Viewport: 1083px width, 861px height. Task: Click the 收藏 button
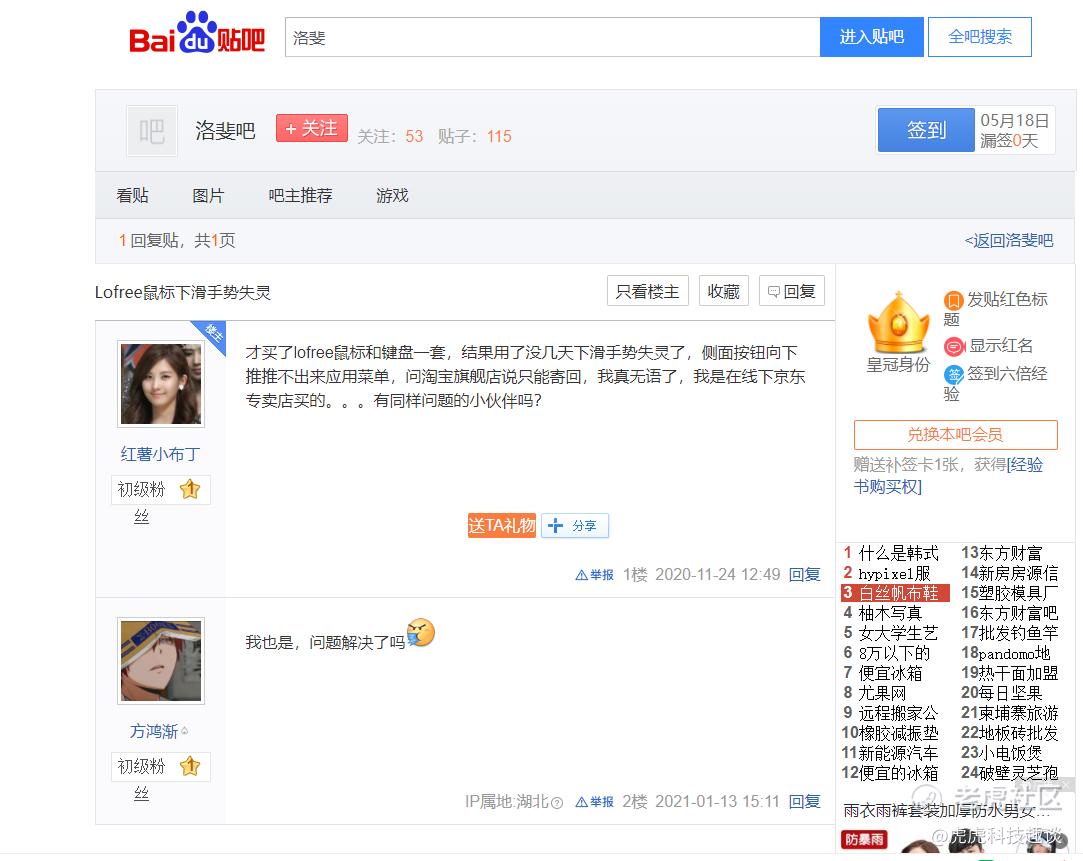pos(724,291)
